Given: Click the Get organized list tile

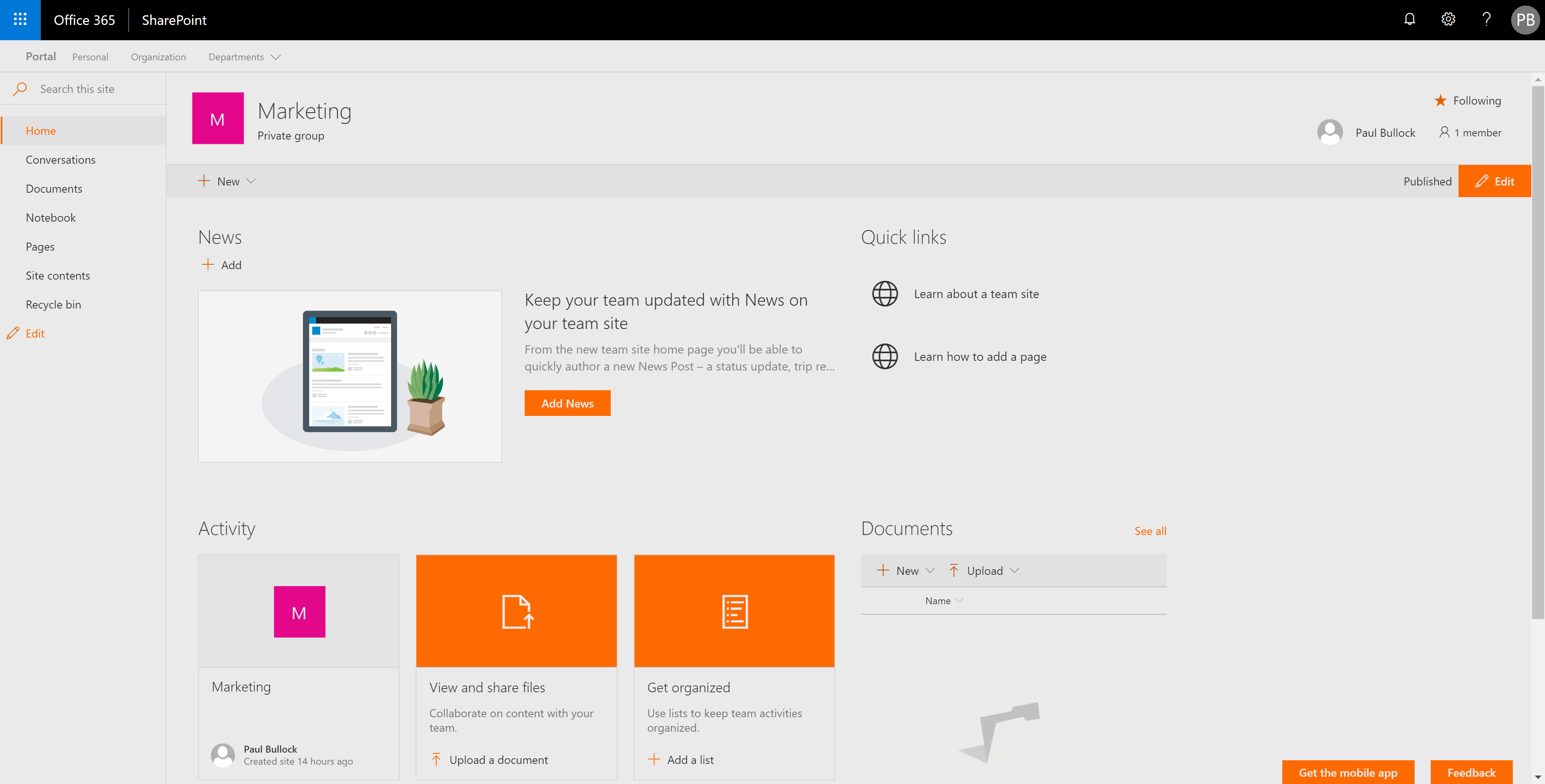Looking at the screenshot, I should coord(734,611).
